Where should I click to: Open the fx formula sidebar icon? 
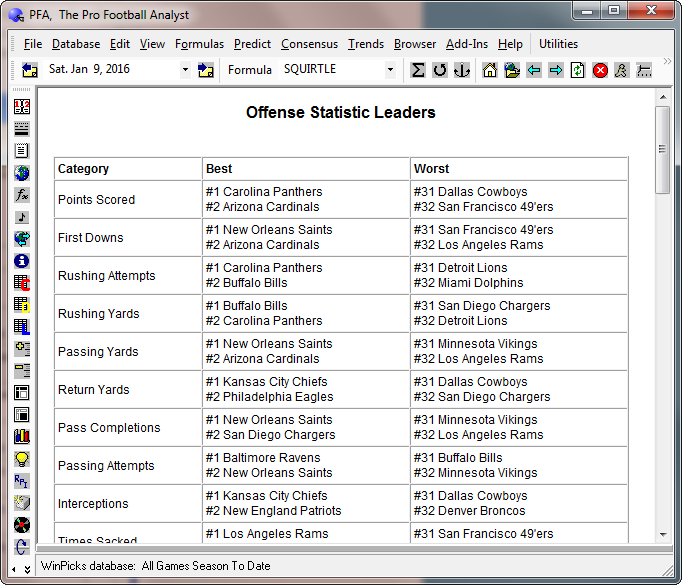tap(22, 195)
